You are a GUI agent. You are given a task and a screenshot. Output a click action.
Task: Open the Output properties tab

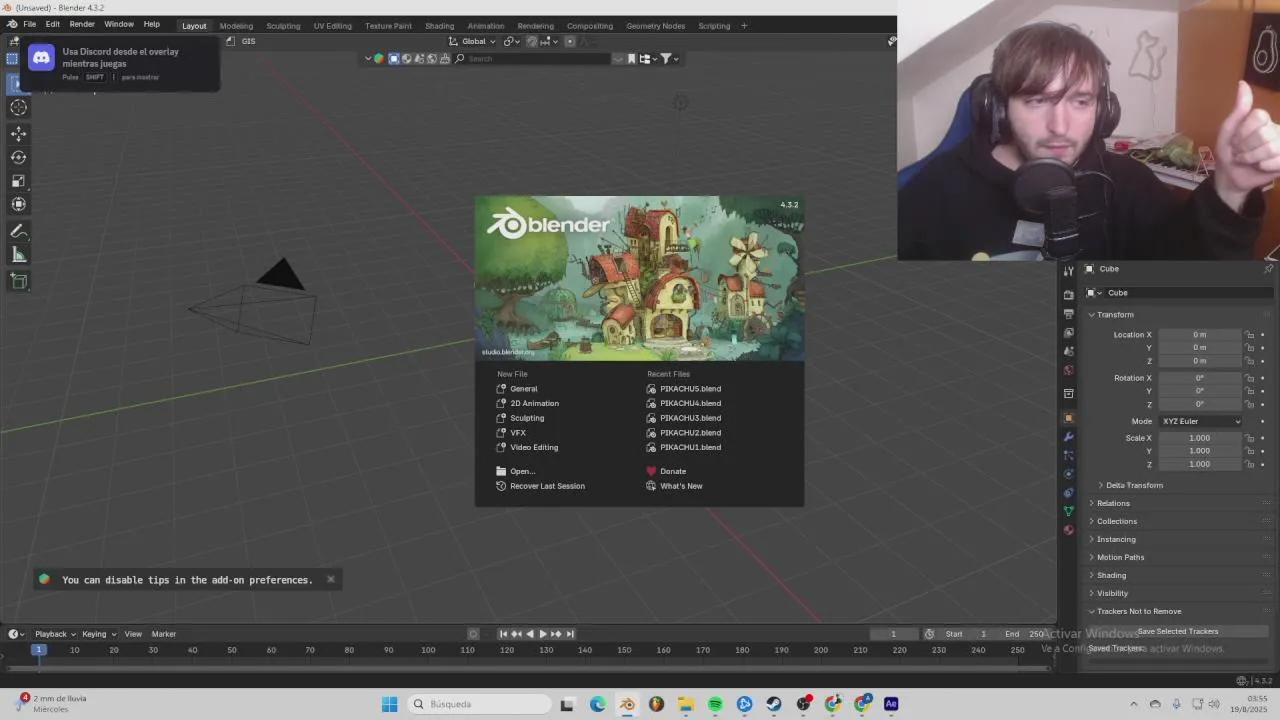pyautogui.click(x=1068, y=314)
